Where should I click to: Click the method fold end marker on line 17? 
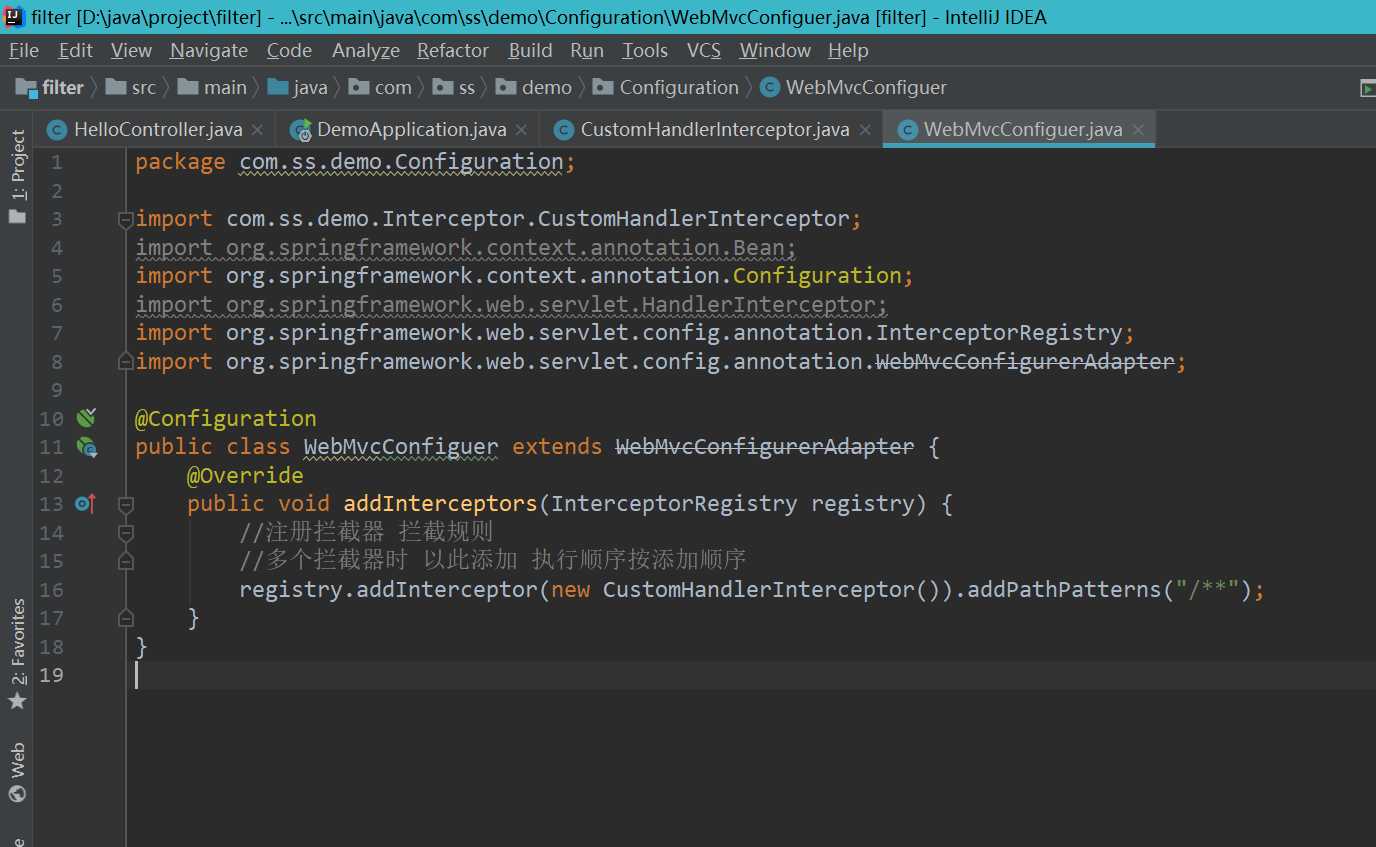125,617
